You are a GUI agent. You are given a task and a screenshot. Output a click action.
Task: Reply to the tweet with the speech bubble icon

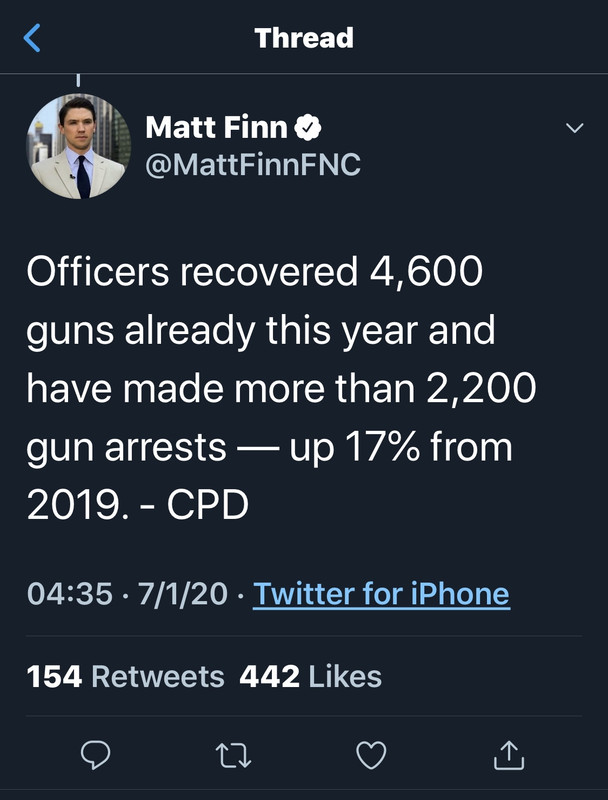(x=95, y=755)
